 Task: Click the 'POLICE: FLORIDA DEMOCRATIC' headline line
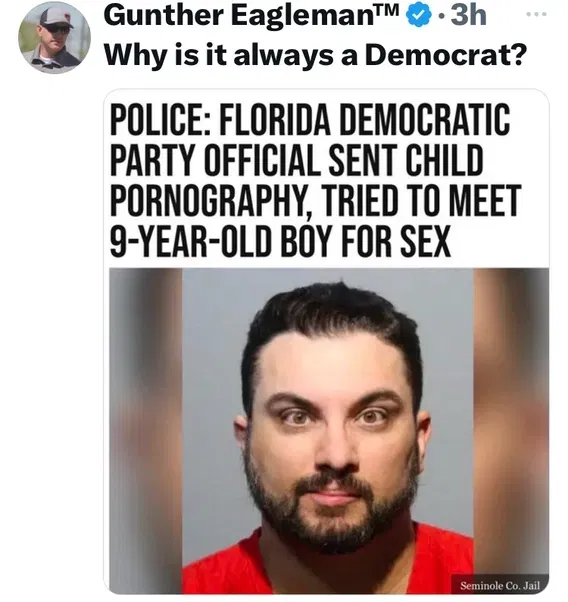310,119
